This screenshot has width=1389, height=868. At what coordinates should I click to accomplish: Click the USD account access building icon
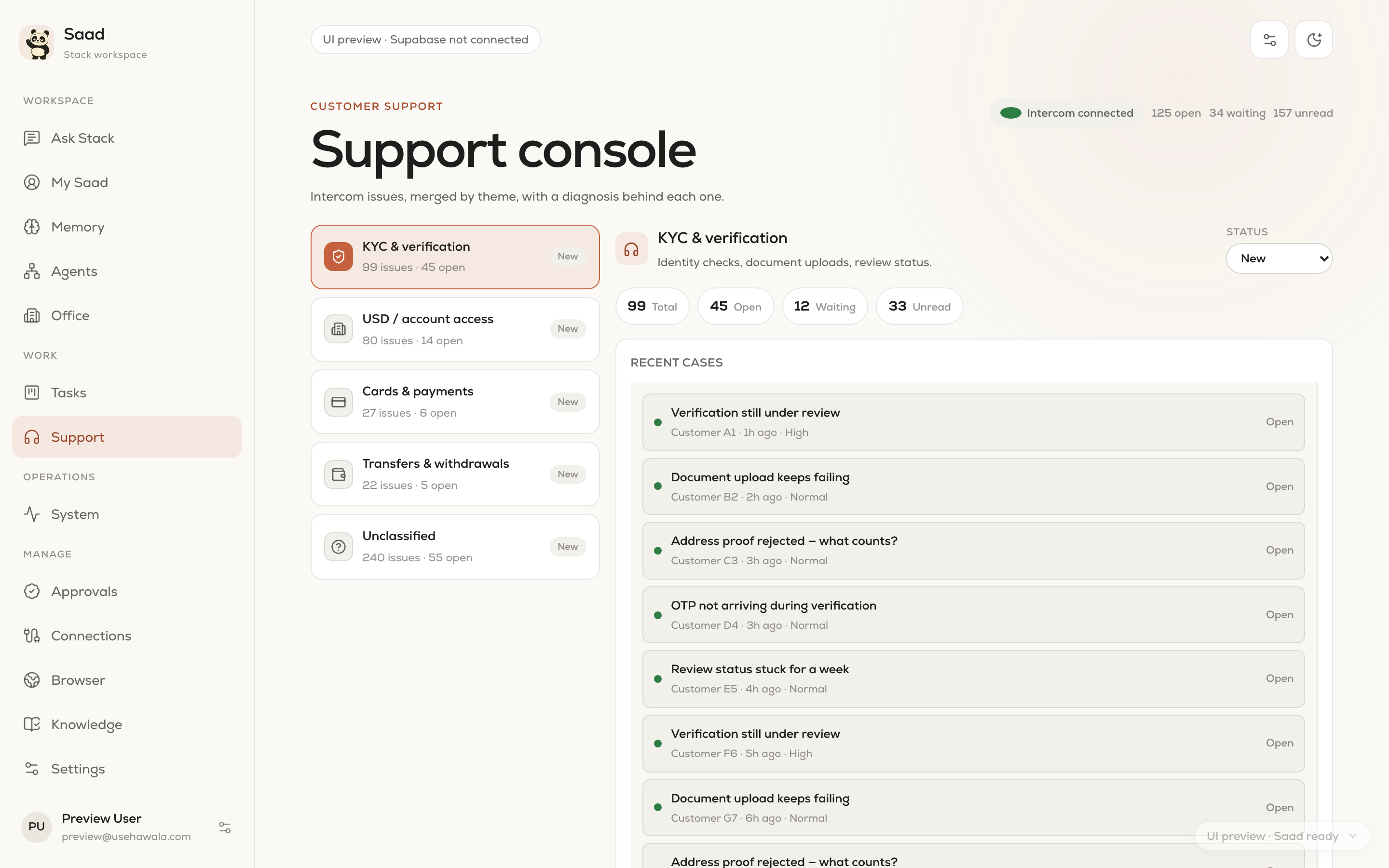339,329
